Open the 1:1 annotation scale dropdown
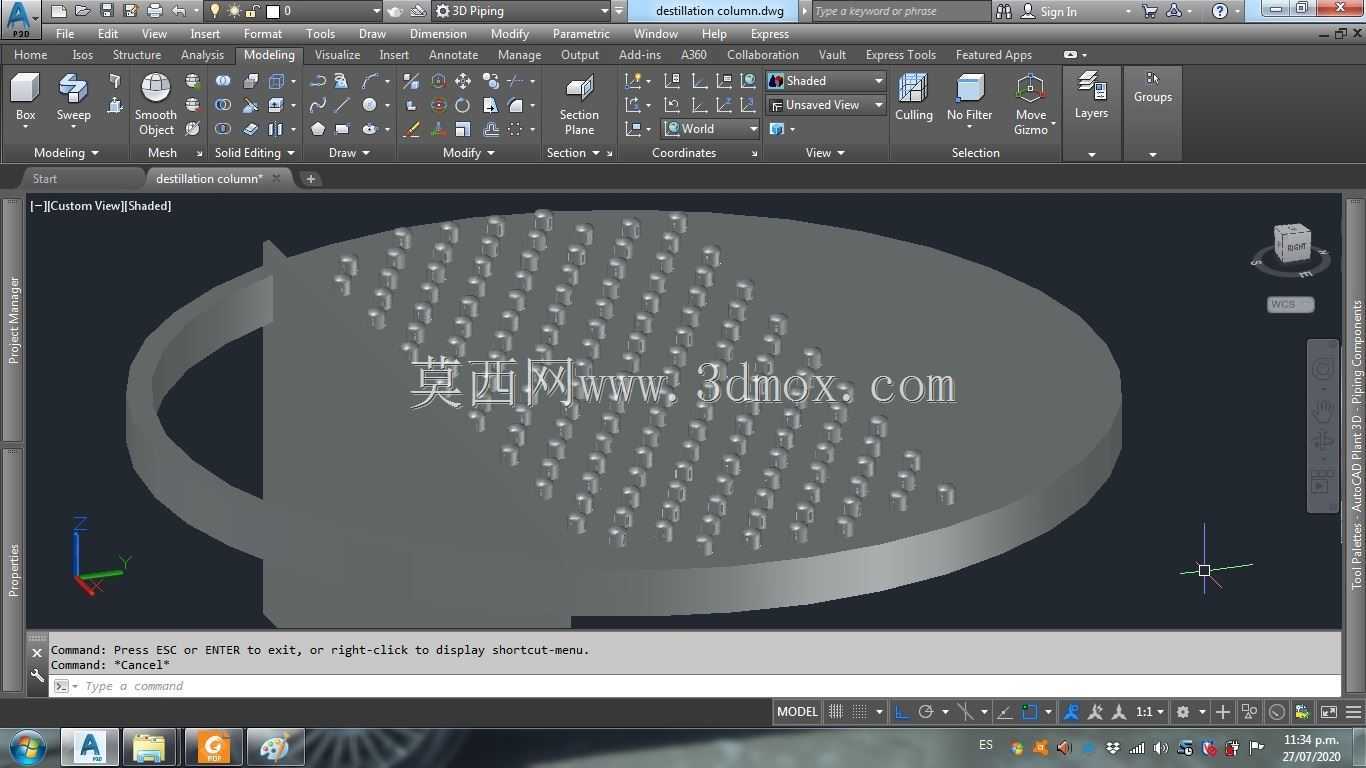The image size is (1366, 768). [1151, 712]
